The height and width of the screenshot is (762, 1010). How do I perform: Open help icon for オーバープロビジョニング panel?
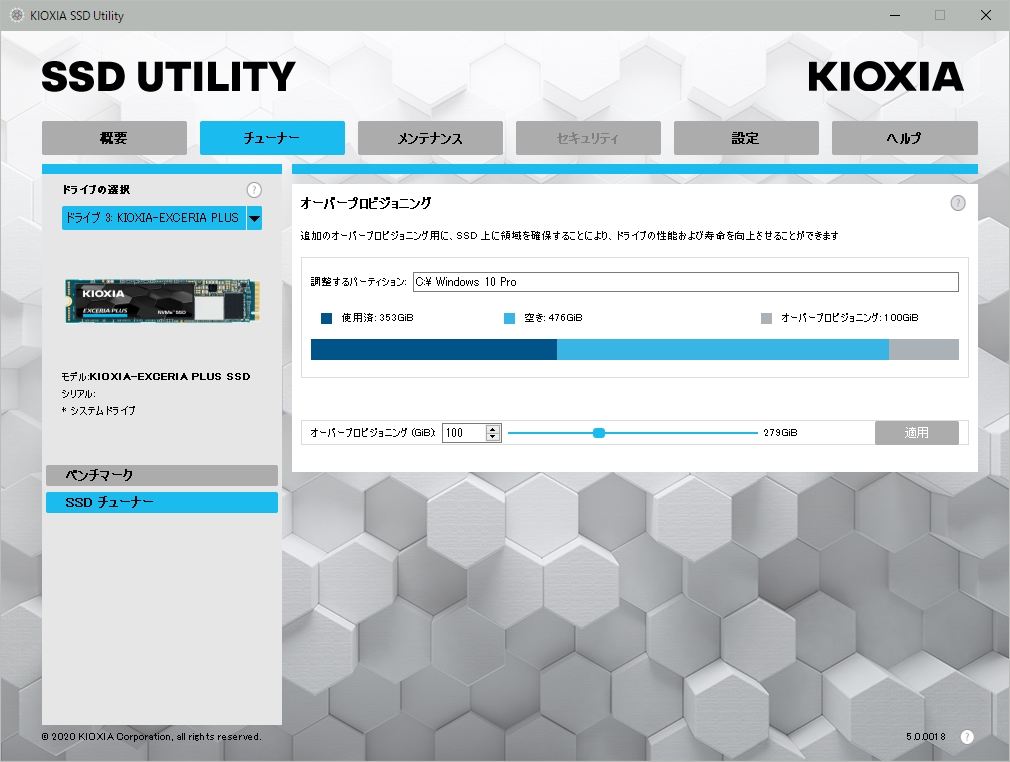tap(958, 204)
